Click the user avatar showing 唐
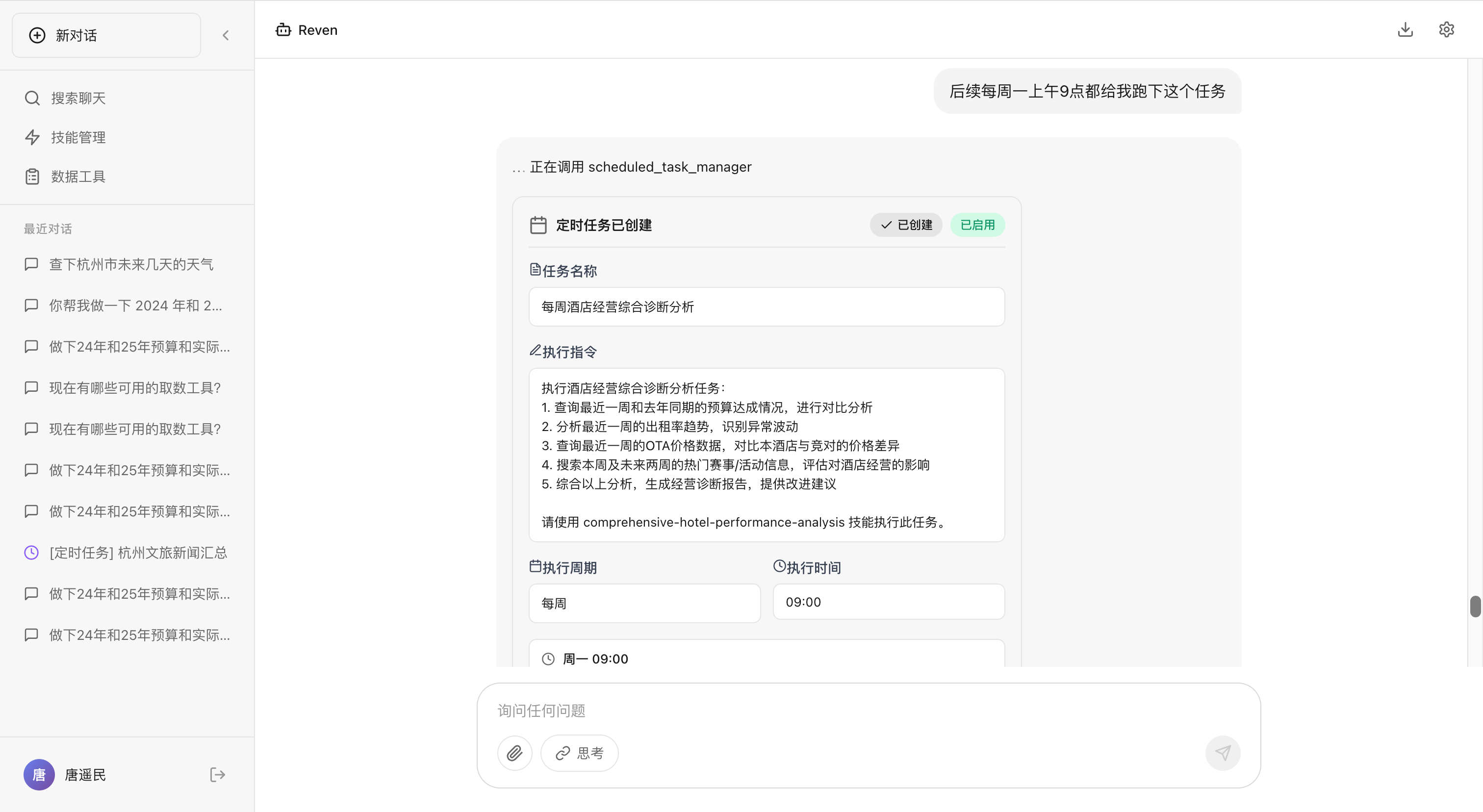Viewport: 1483px width, 812px height. (x=39, y=775)
